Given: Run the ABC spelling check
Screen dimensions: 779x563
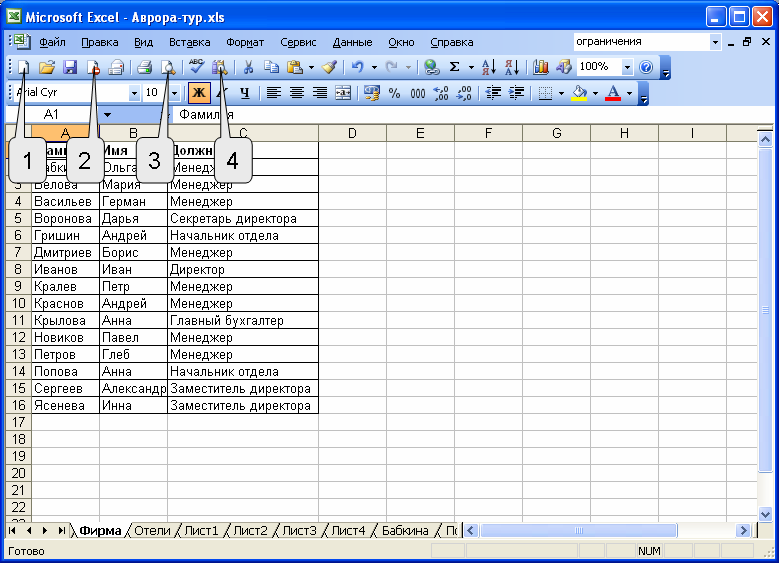Looking at the screenshot, I should [x=196, y=67].
